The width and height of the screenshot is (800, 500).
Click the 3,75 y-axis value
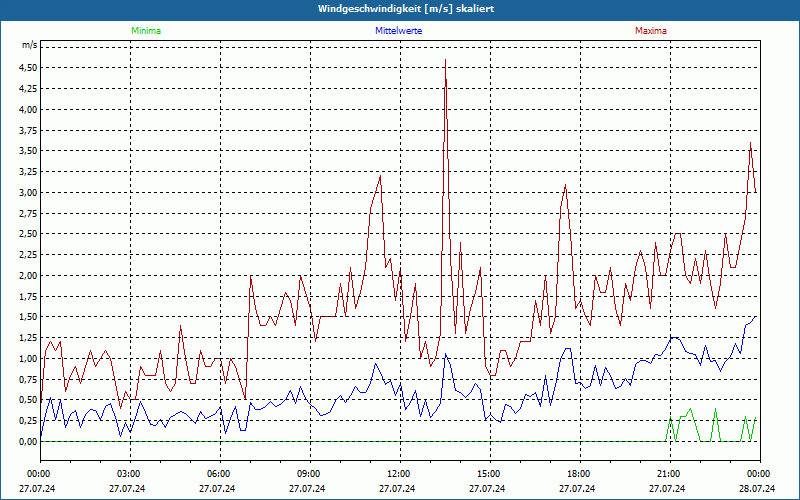[x=28, y=131]
